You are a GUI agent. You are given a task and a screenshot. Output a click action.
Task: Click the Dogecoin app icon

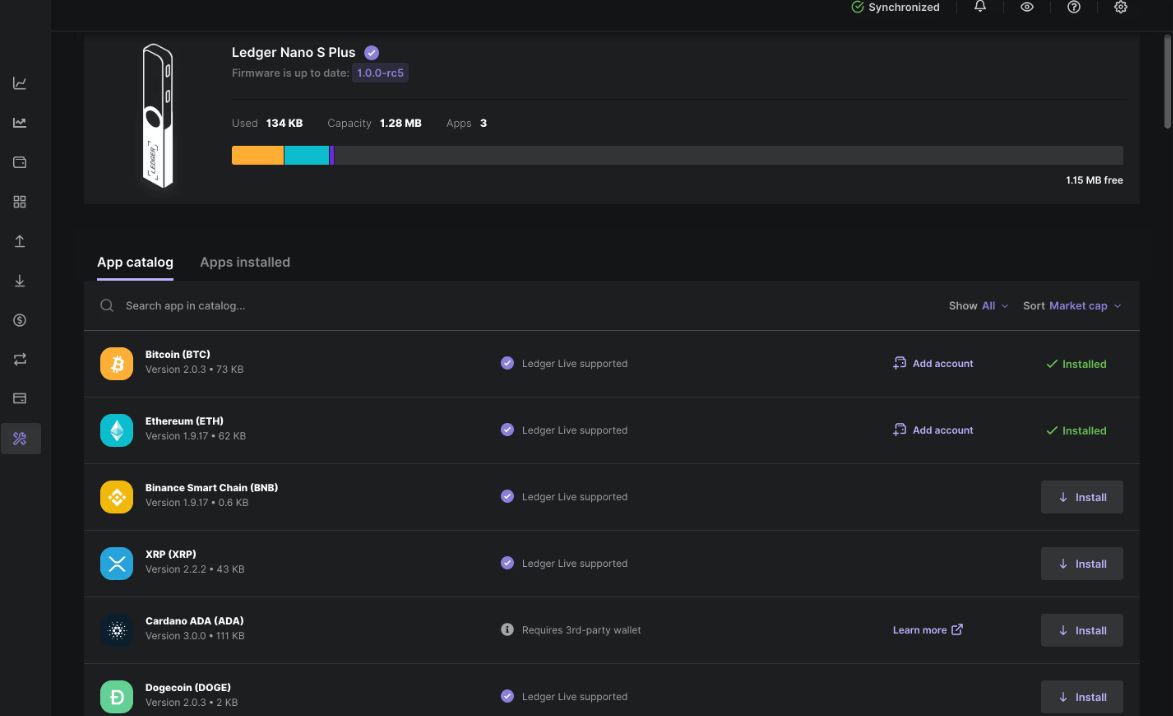pyautogui.click(x=117, y=697)
